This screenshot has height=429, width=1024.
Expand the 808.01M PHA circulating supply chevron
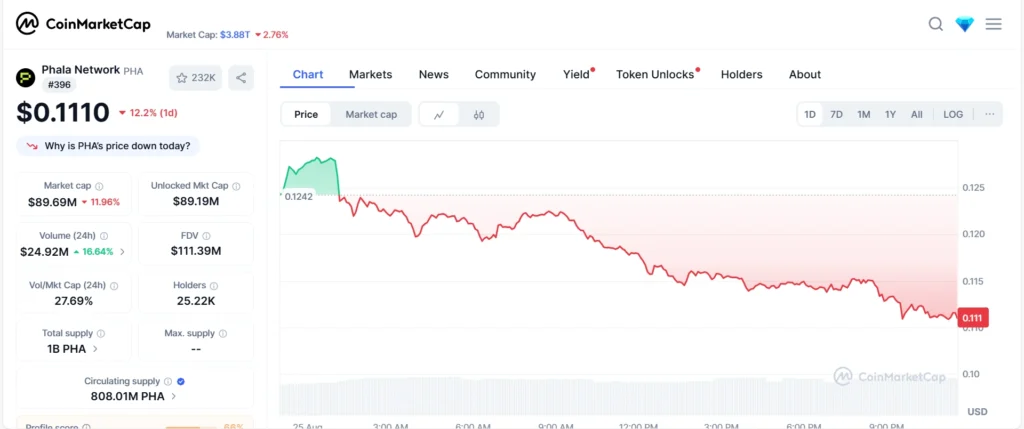(x=173, y=396)
